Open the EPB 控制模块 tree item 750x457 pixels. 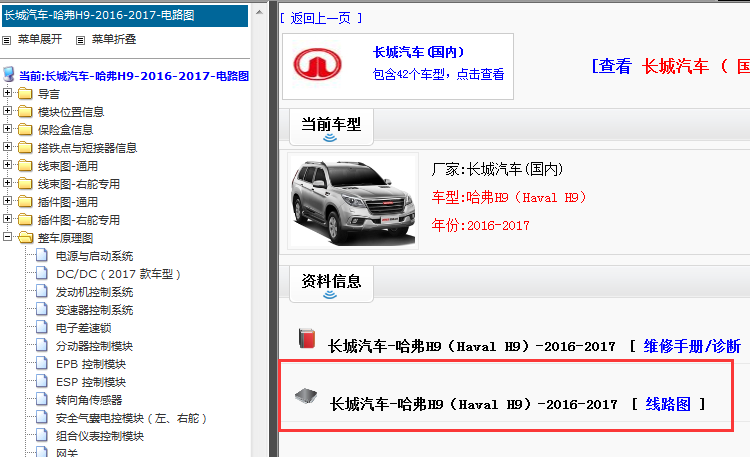click(91, 364)
